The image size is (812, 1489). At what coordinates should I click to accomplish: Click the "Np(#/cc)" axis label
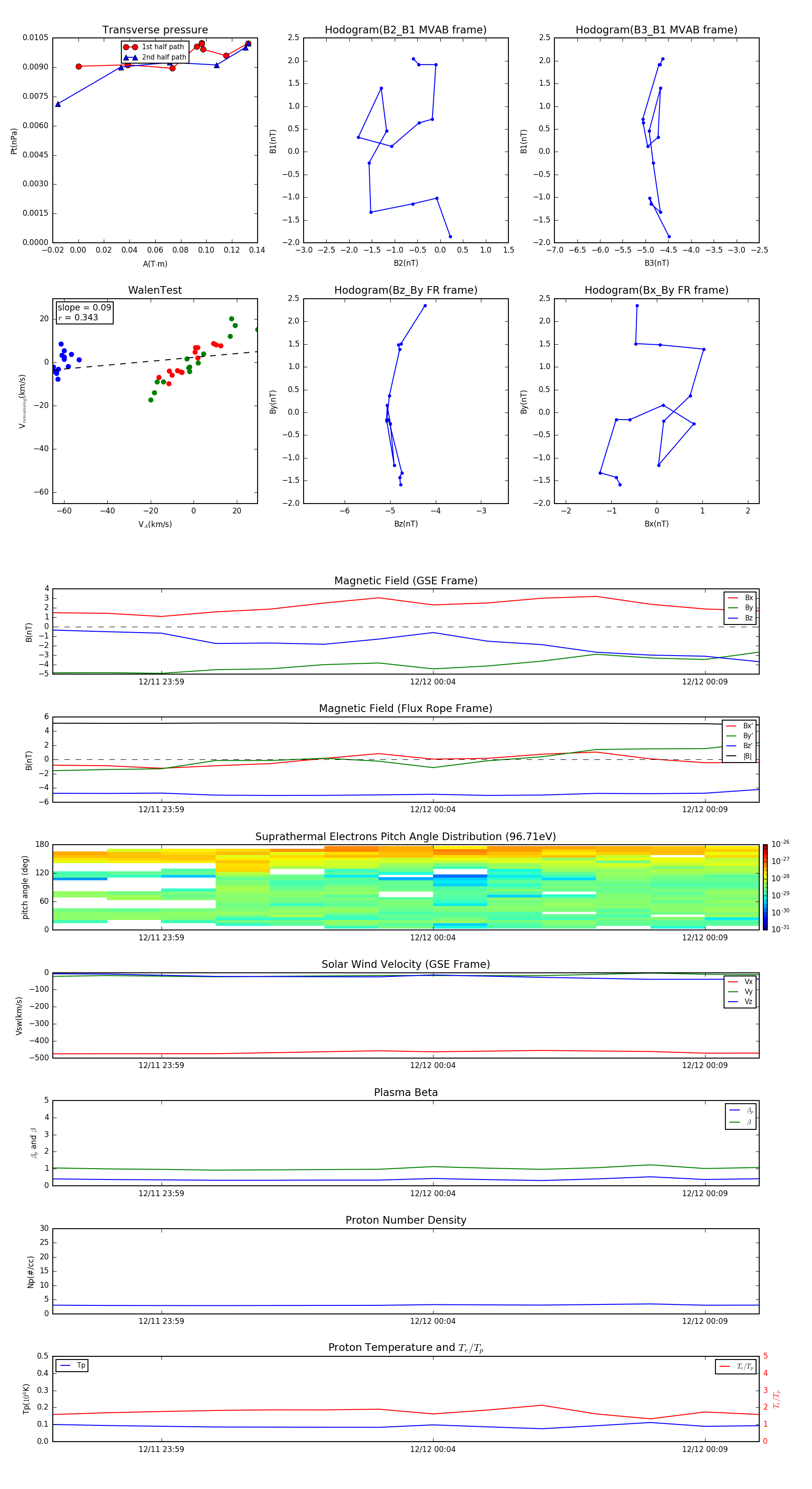click(x=31, y=1272)
